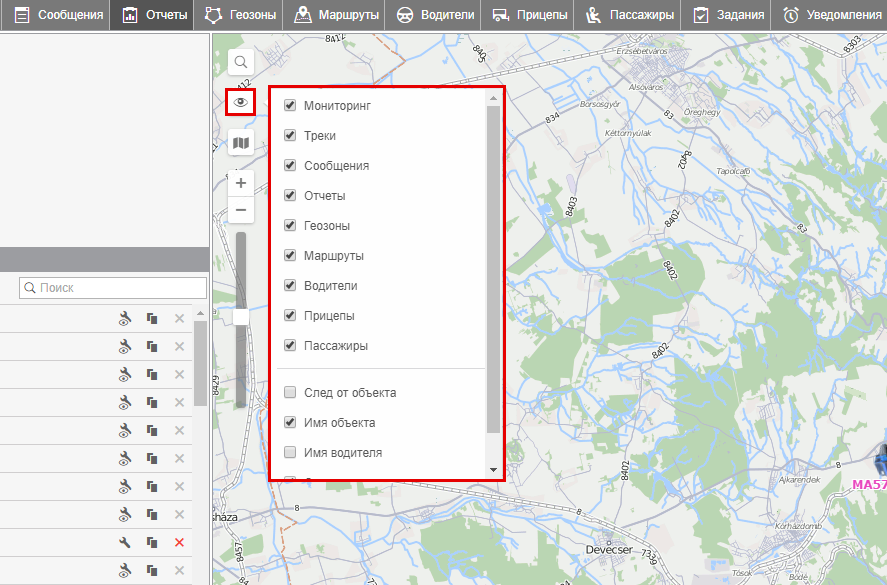
Task: Click the map search magnifier icon
Action: pos(241,62)
